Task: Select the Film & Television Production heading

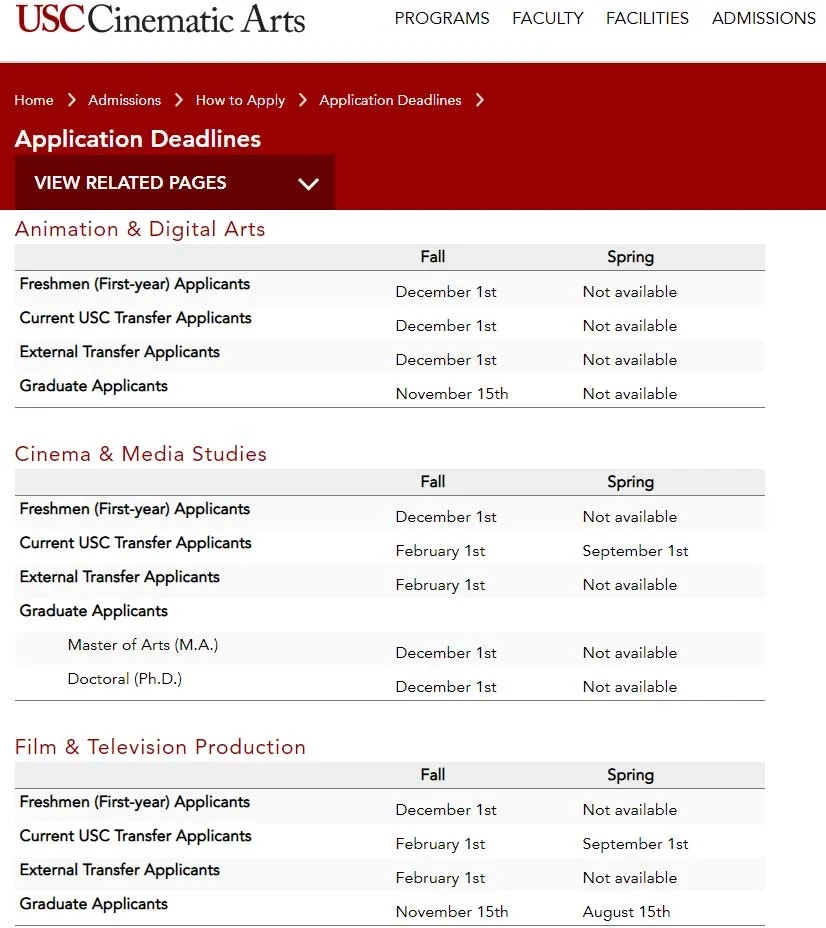Action: tap(160, 747)
